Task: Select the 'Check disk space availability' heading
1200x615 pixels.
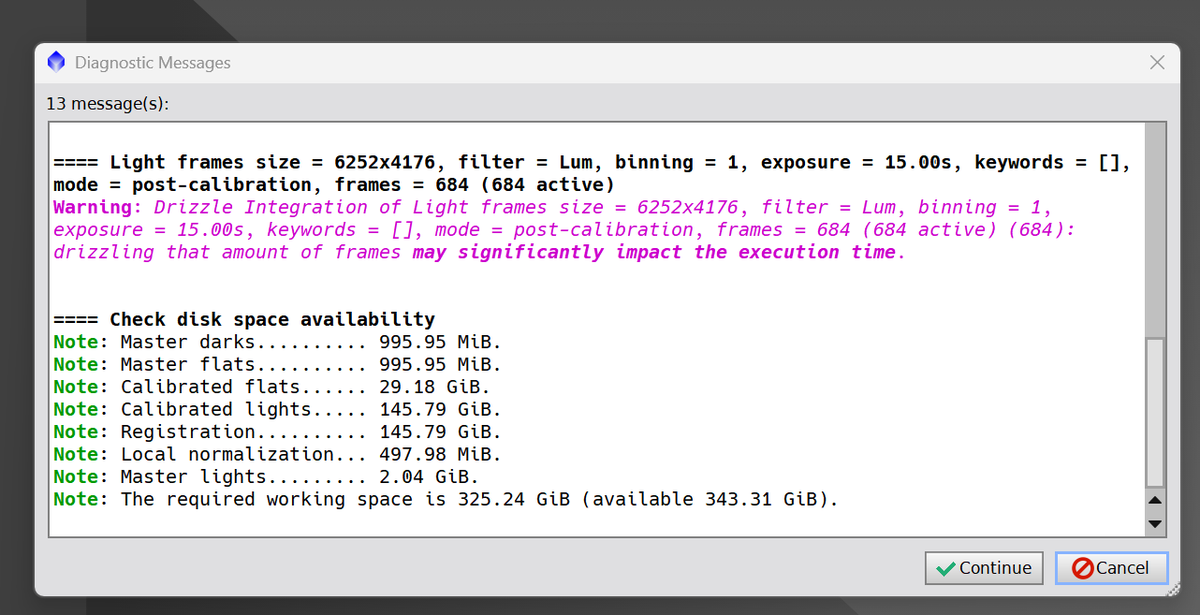Action: point(244,320)
